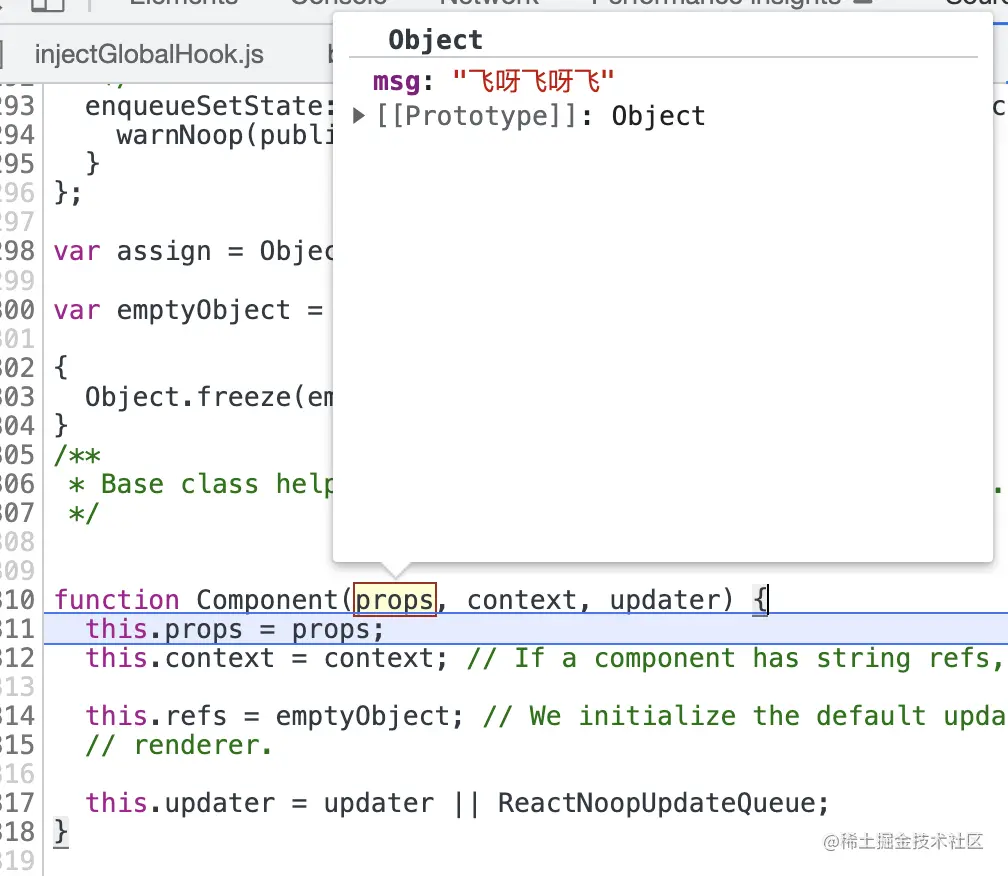Open the injectGlobalHook.js file tab
The width and height of the screenshot is (1008, 876).
pyautogui.click(x=149, y=55)
